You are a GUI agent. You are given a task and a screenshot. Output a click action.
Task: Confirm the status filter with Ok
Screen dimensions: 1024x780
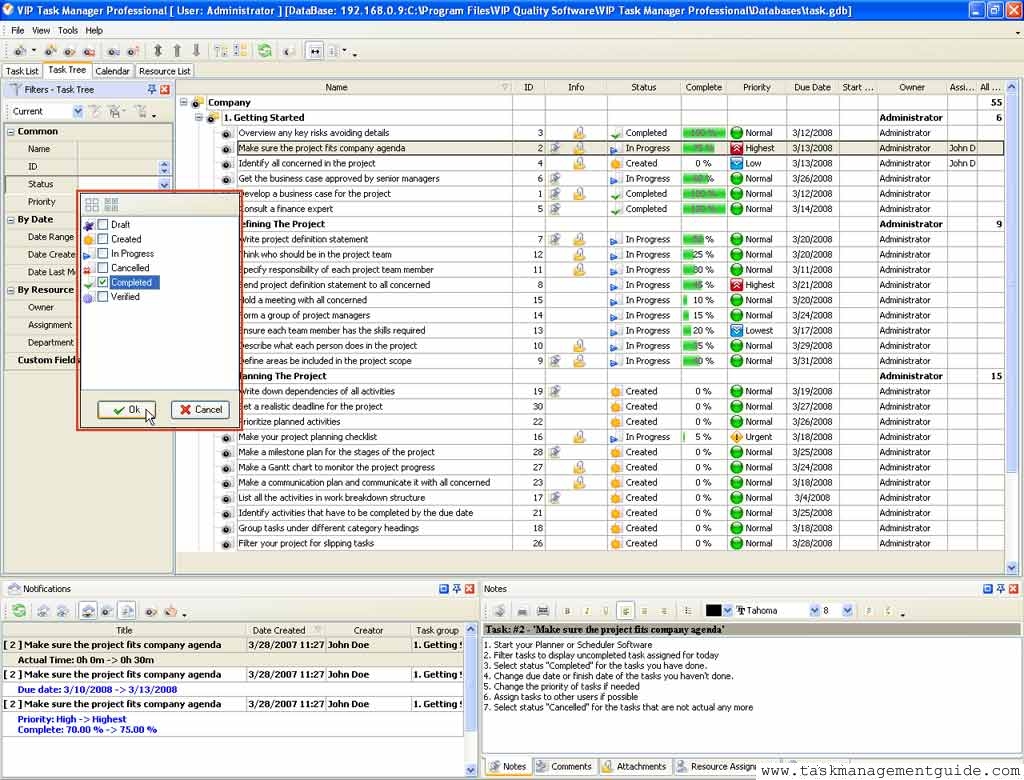tap(127, 410)
